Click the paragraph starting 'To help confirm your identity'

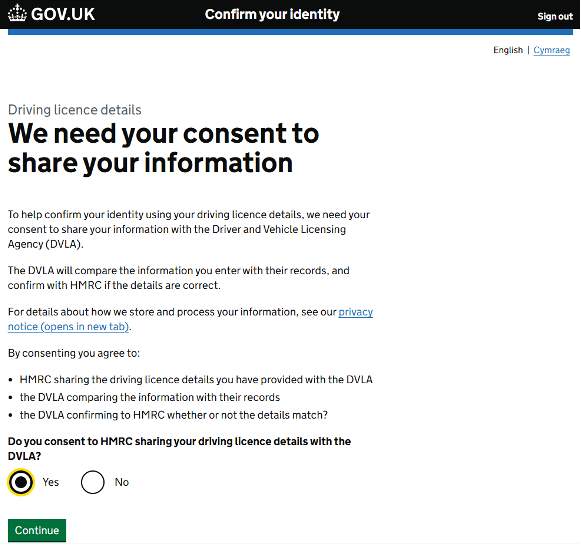click(x=189, y=229)
